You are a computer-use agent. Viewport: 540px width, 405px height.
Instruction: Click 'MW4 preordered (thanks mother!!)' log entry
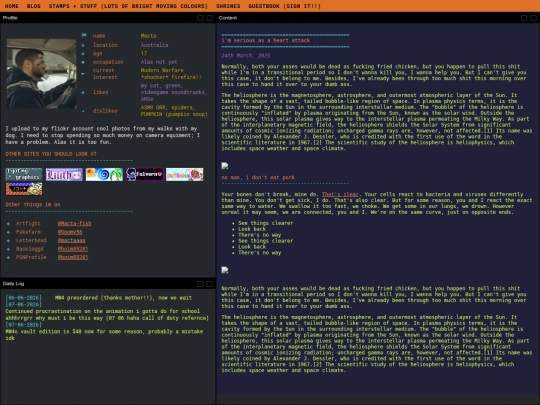click(123, 298)
